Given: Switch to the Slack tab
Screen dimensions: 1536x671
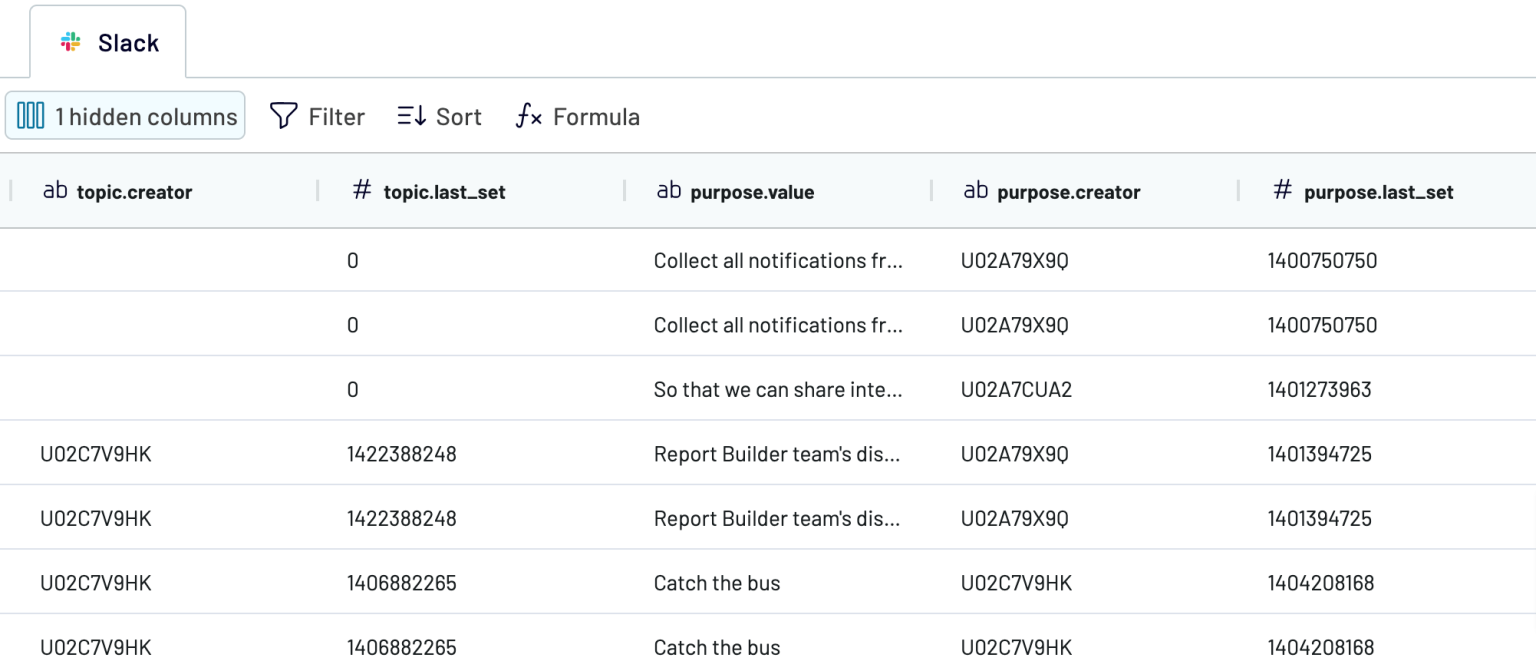Looking at the screenshot, I should coord(108,42).
